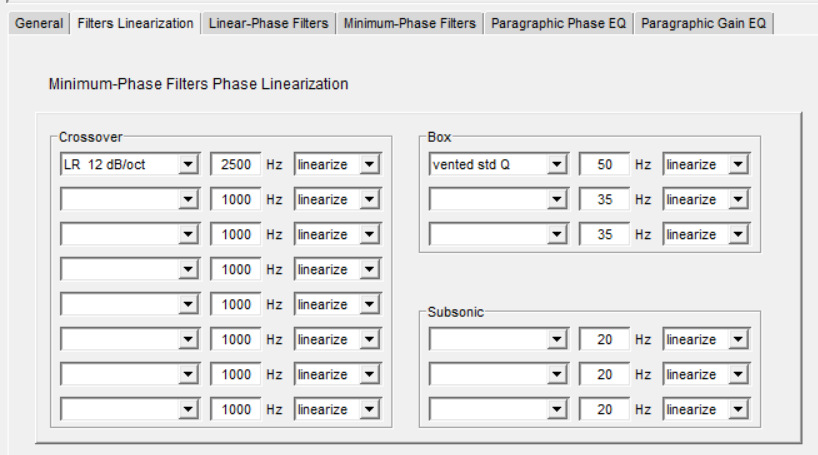This screenshot has height=455, width=818.
Task: Click the second Box row 35 Hz field
Action: click(x=604, y=200)
